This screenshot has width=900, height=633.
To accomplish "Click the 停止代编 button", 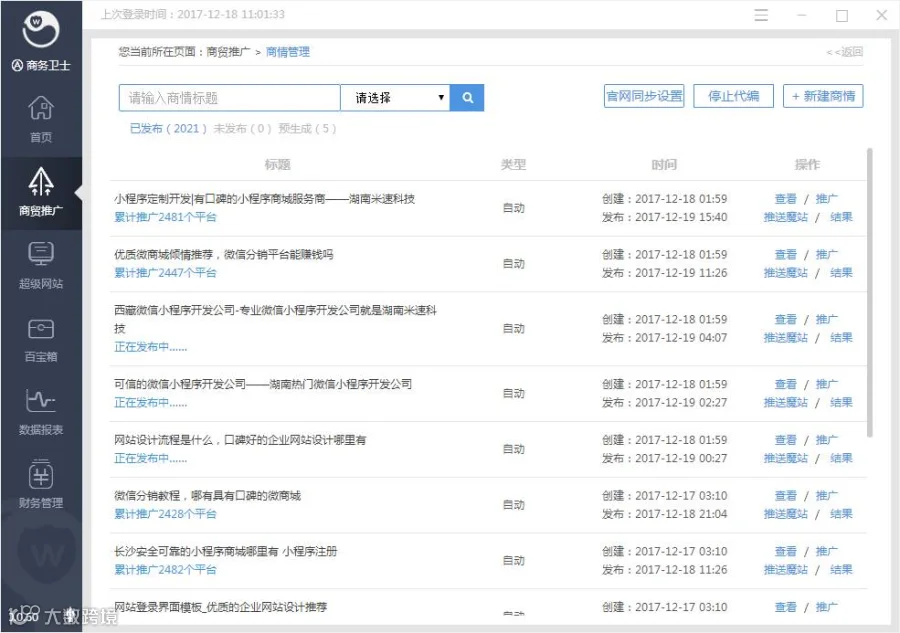I will click(734, 96).
